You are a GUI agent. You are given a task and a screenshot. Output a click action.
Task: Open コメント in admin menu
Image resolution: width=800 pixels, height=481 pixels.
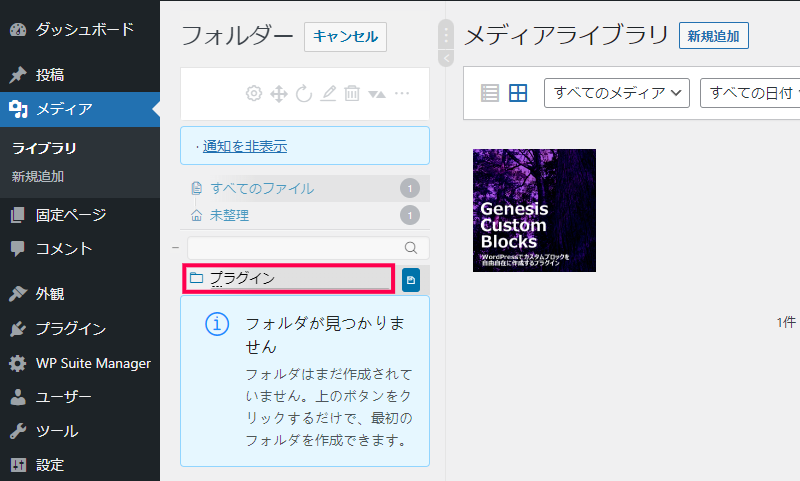click(80, 248)
